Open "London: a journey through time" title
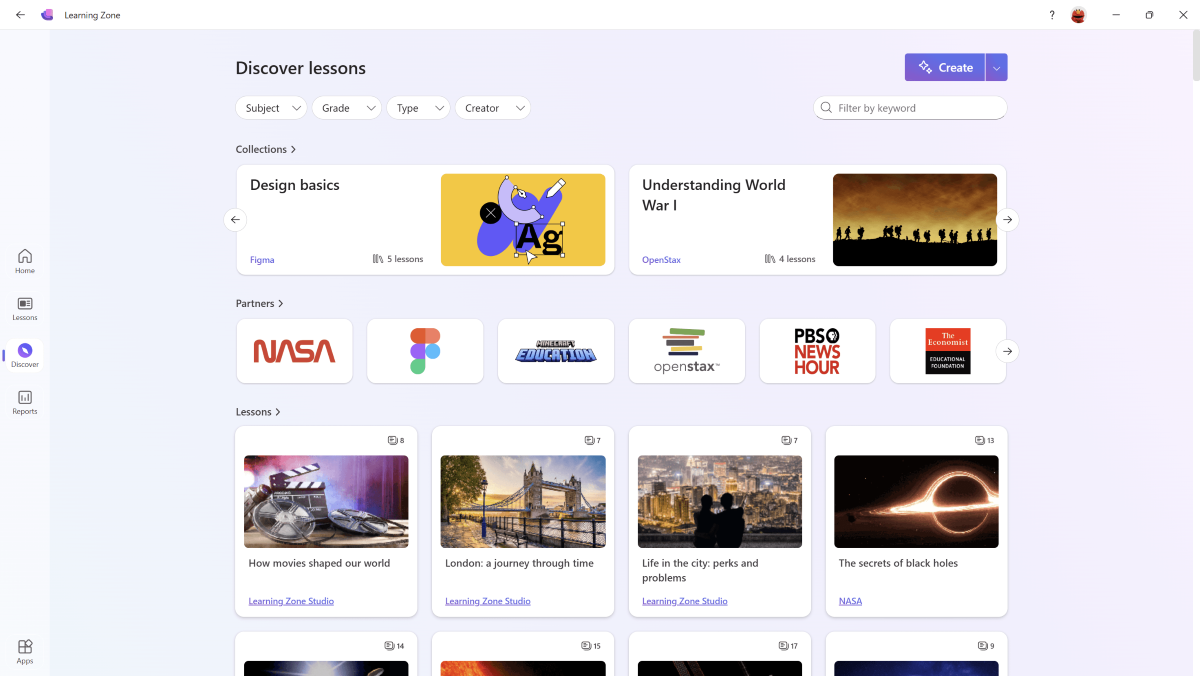Image resolution: width=1200 pixels, height=676 pixels. click(519, 563)
